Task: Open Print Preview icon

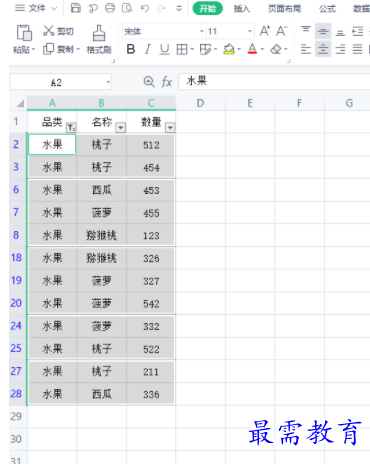Action: pyautogui.click(x=127, y=8)
